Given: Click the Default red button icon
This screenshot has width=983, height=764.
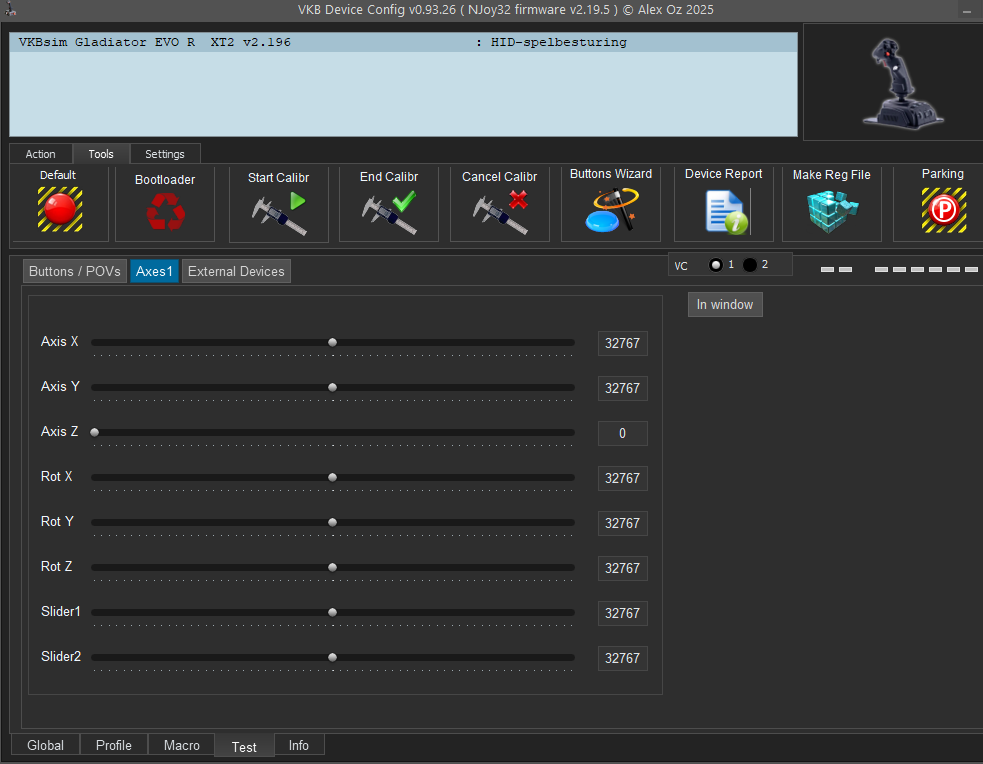Looking at the screenshot, I should 60,209.
